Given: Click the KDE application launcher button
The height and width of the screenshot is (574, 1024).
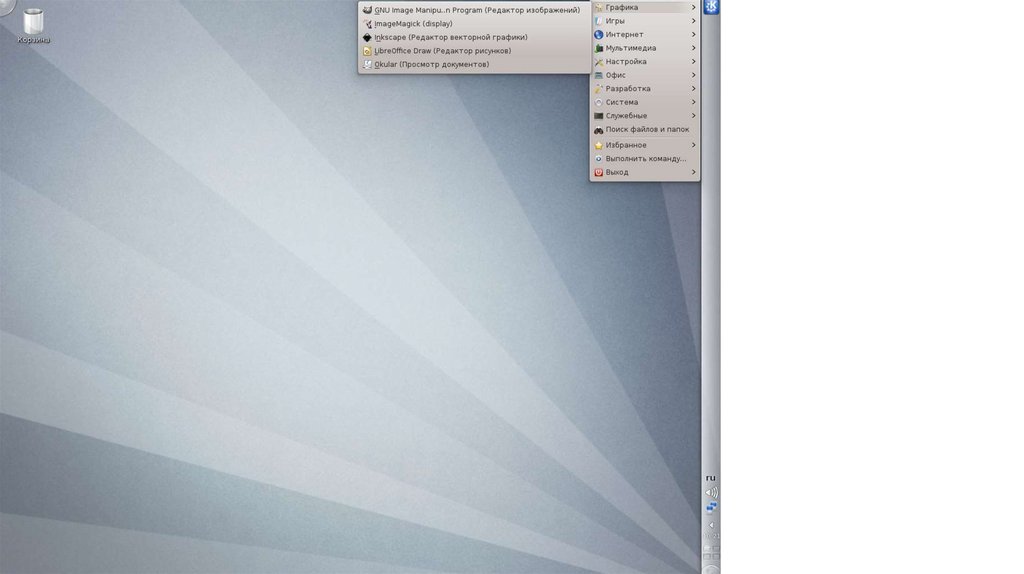Looking at the screenshot, I should (711, 8).
